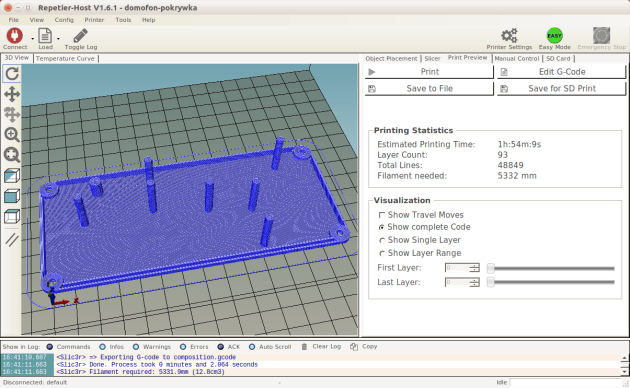Switch to front view cube icon
Image resolution: width=630 pixels, height=388 pixels.
pos(12,196)
